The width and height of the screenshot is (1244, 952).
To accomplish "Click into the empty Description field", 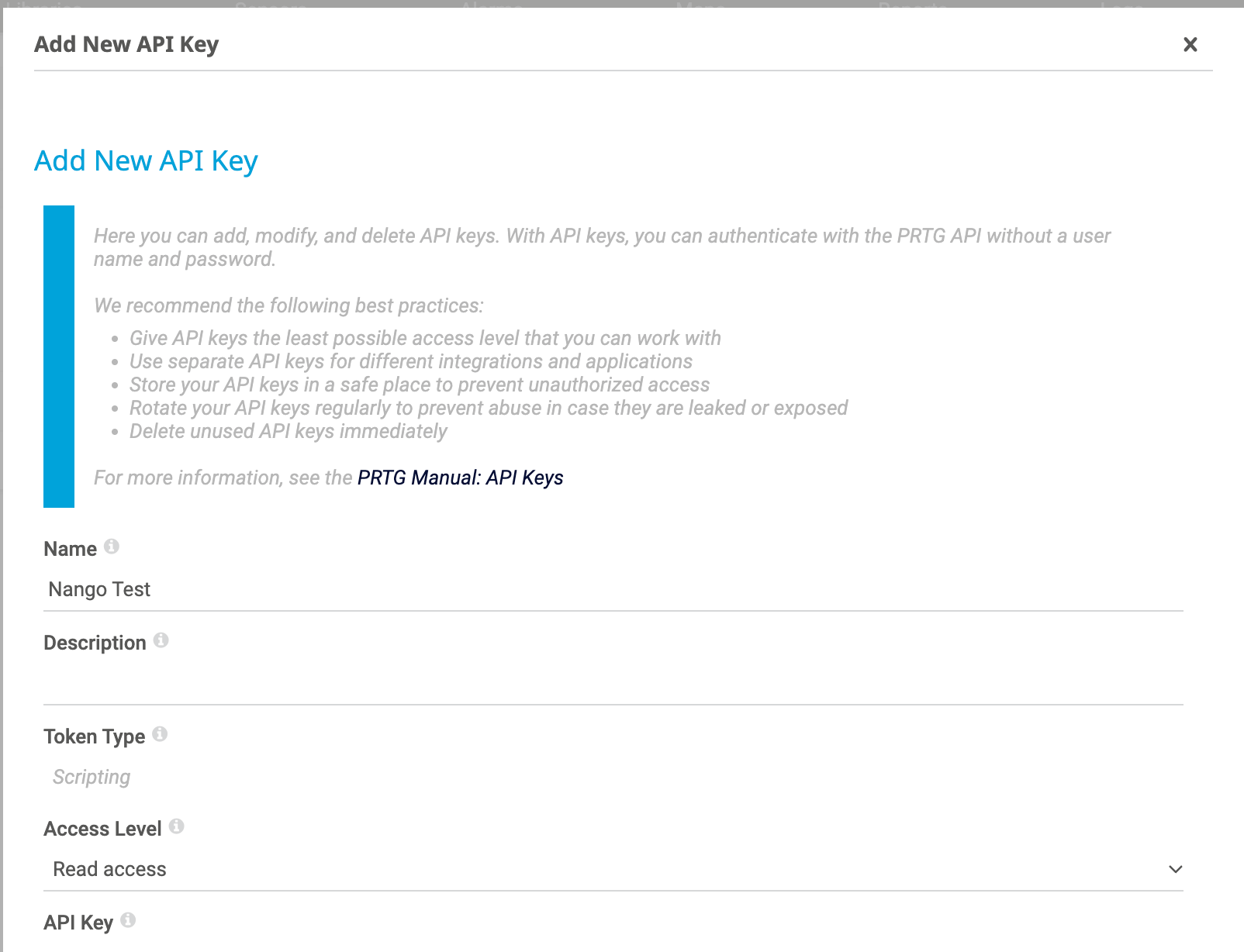I will tap(613, 684).
